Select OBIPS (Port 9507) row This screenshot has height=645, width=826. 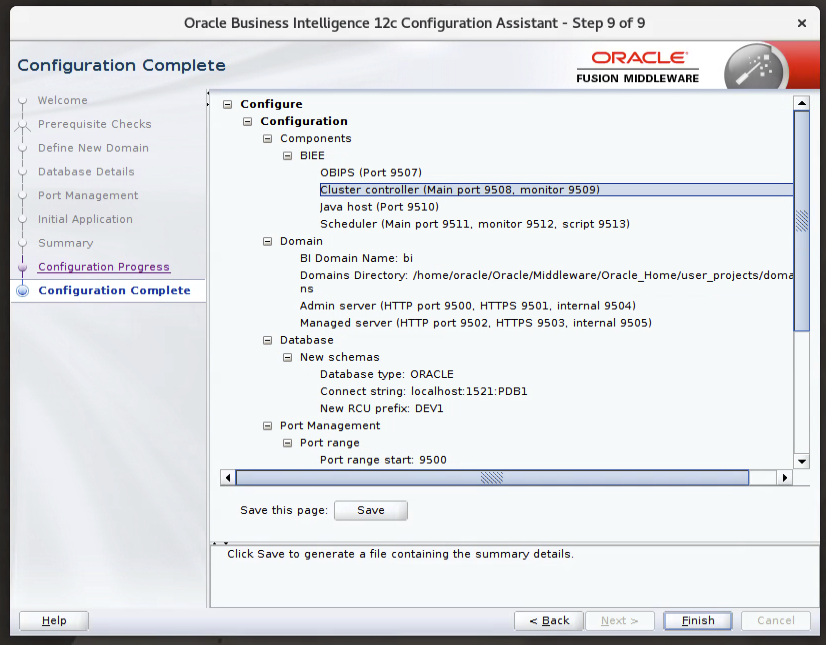[371, 173]
